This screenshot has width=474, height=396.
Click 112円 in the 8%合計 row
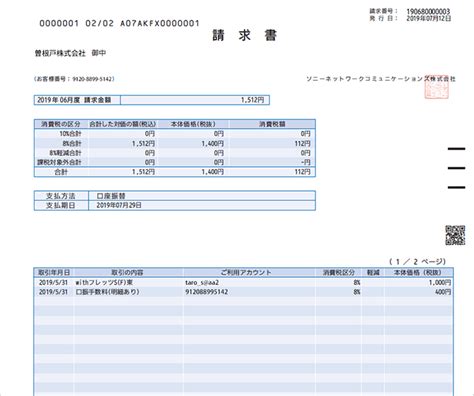(302, 143)
